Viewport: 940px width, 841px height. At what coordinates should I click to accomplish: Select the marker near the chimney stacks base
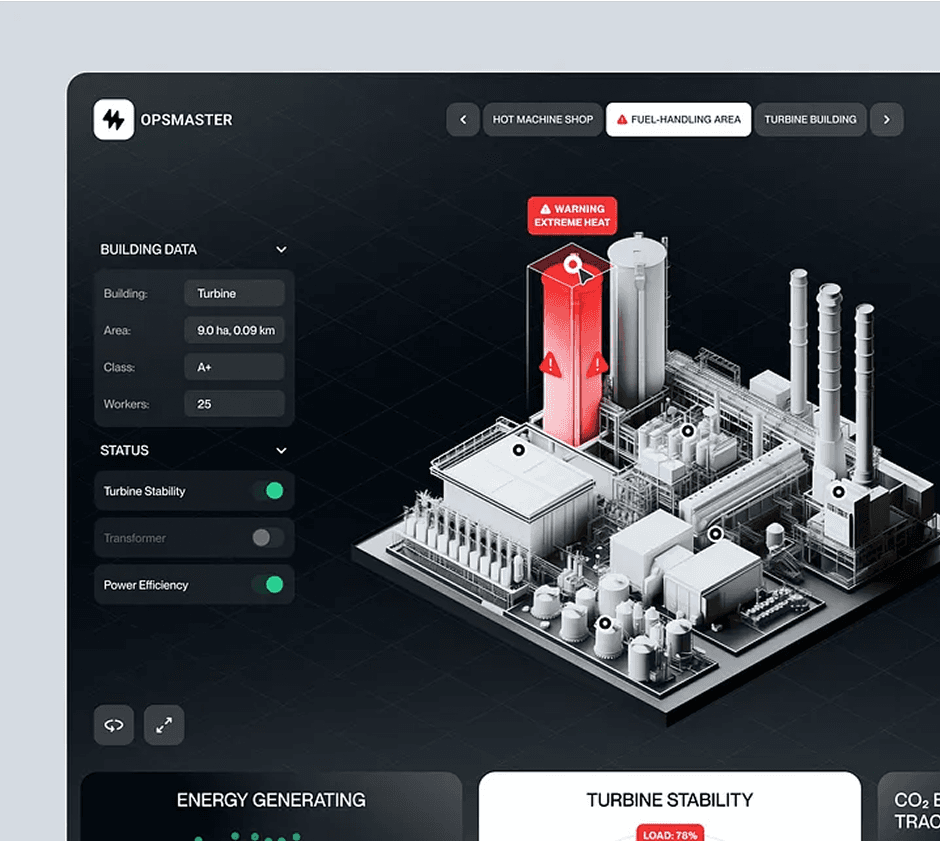838,492
